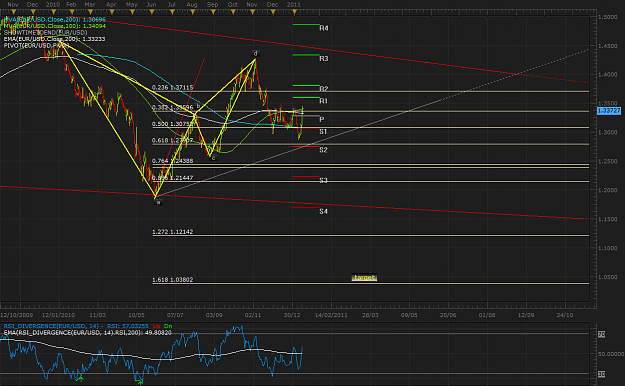625x386 pixels.
Task: Click the 'Jul' month label on top axis
Action: point(171,4)
